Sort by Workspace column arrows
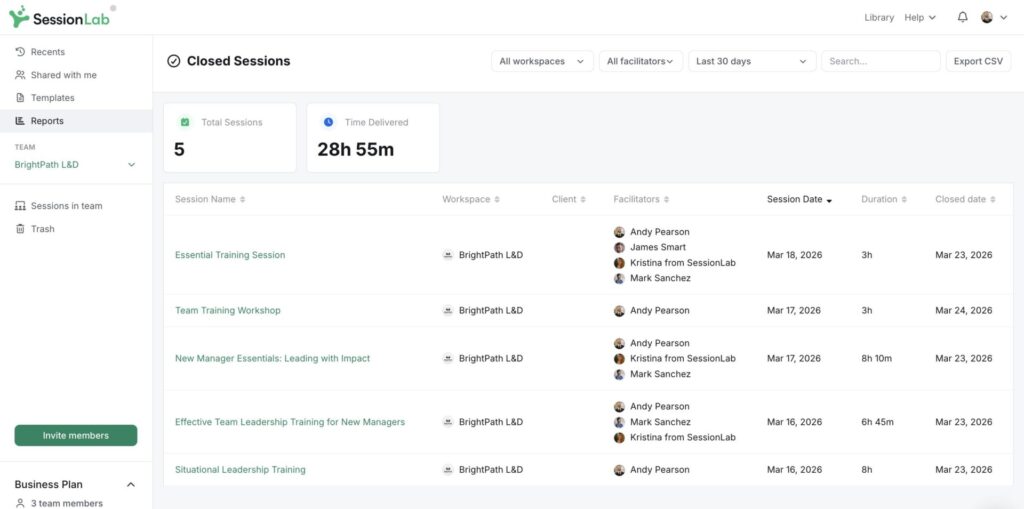1024x509 pixels. 496,199
